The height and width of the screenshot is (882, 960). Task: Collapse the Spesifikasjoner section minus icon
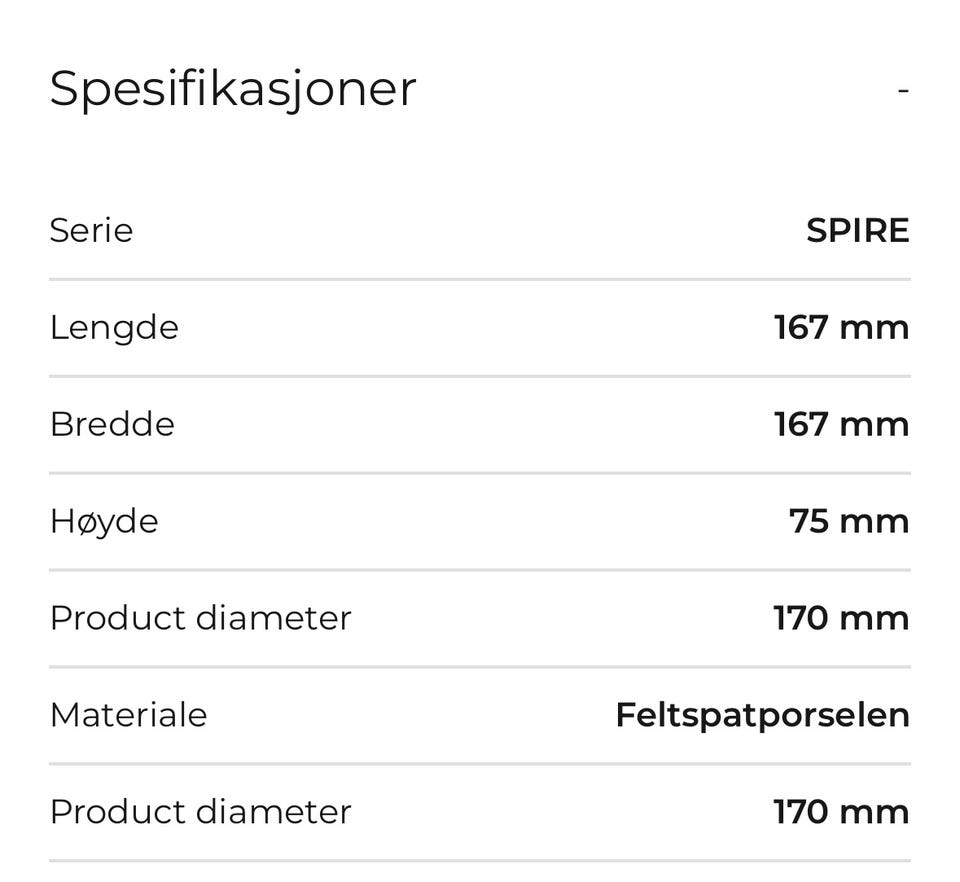coord(903,91)
